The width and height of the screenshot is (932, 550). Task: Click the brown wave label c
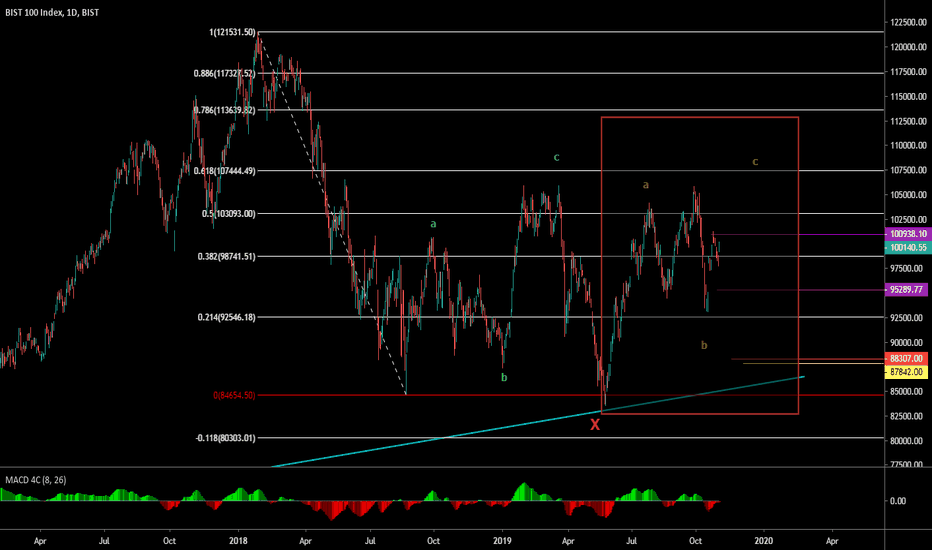[755, 161]
